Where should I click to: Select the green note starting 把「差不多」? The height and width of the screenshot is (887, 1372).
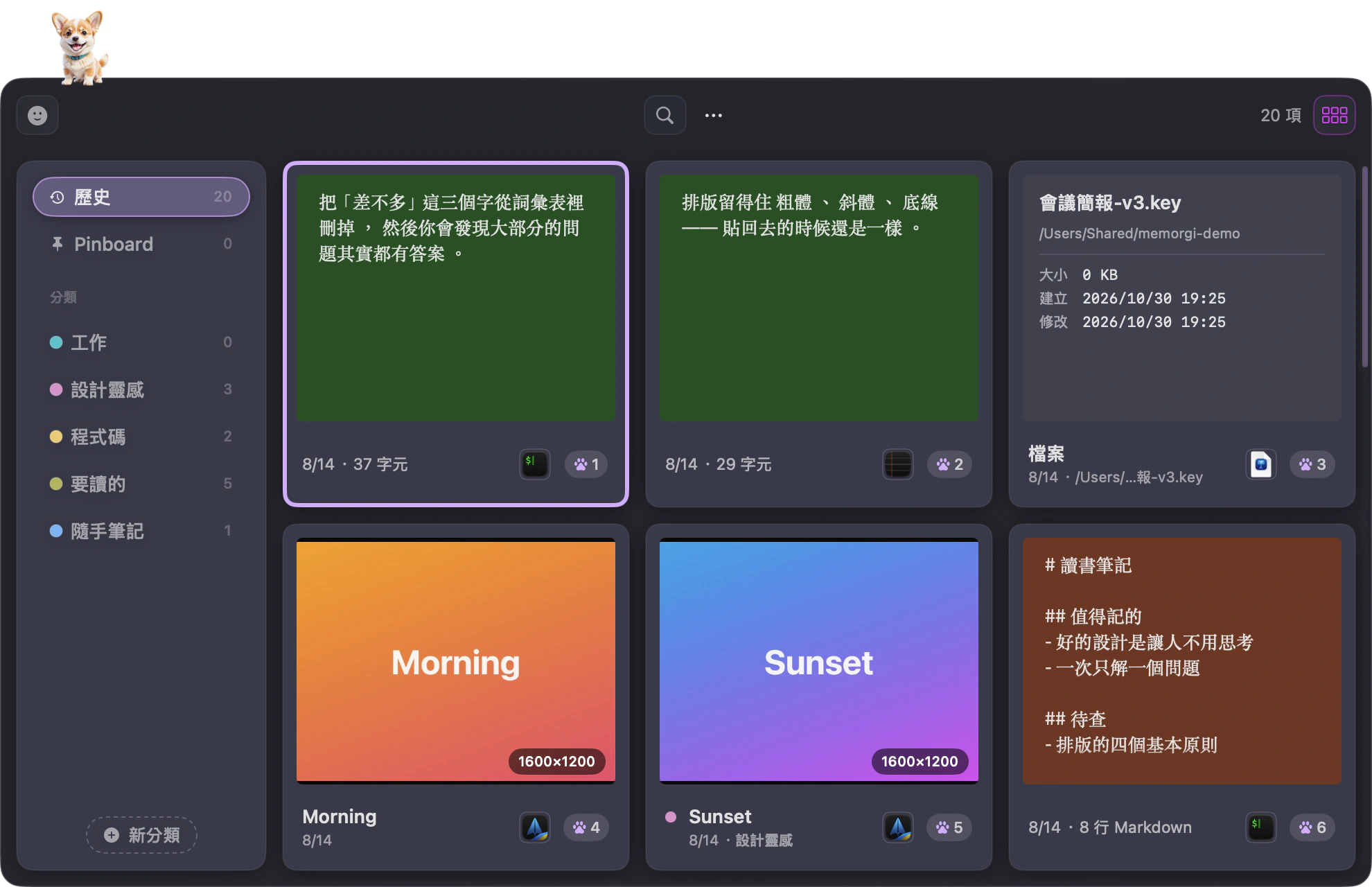click(456, 298)
